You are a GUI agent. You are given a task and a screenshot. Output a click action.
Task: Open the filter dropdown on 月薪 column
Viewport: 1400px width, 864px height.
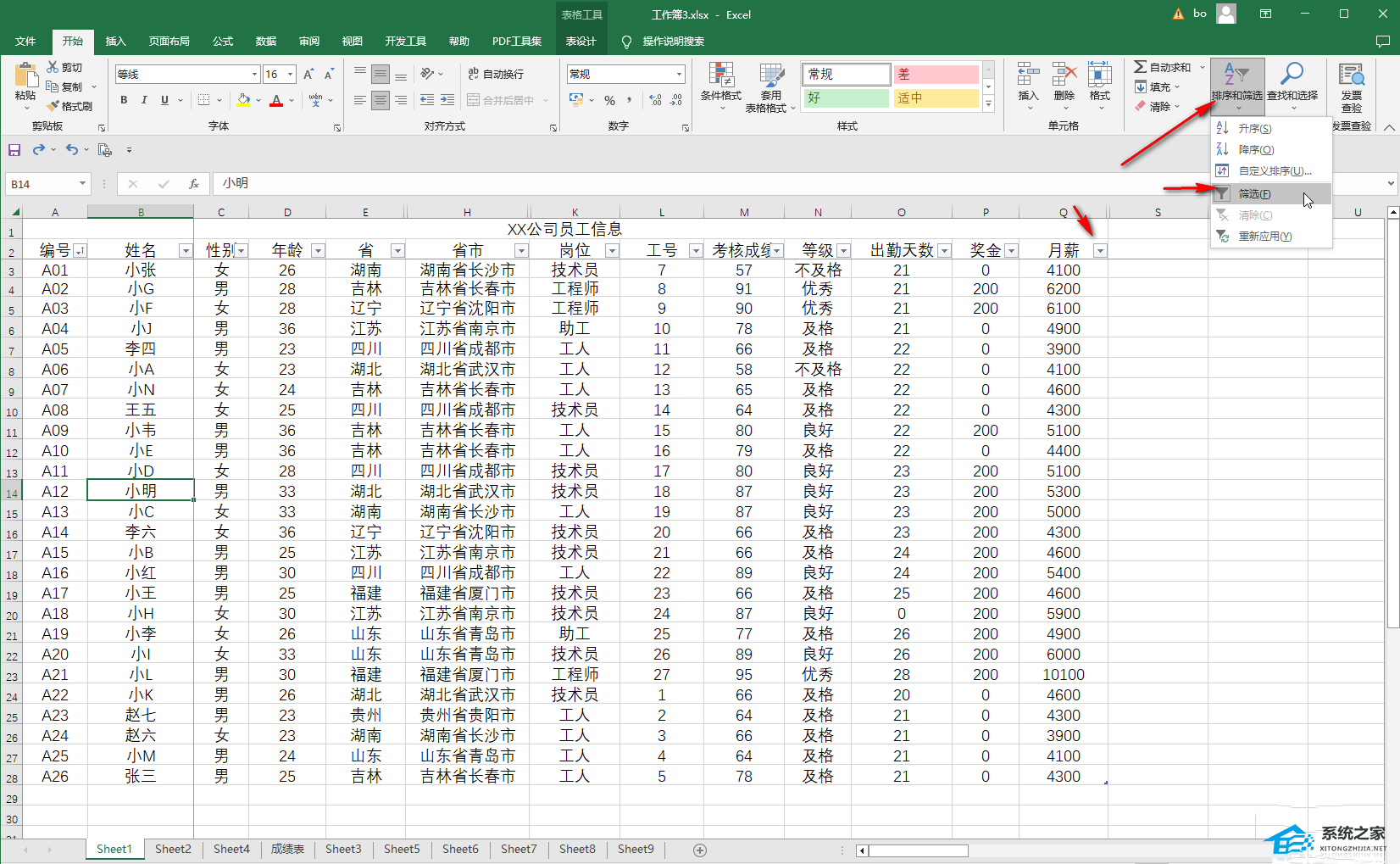(1099, 251)
